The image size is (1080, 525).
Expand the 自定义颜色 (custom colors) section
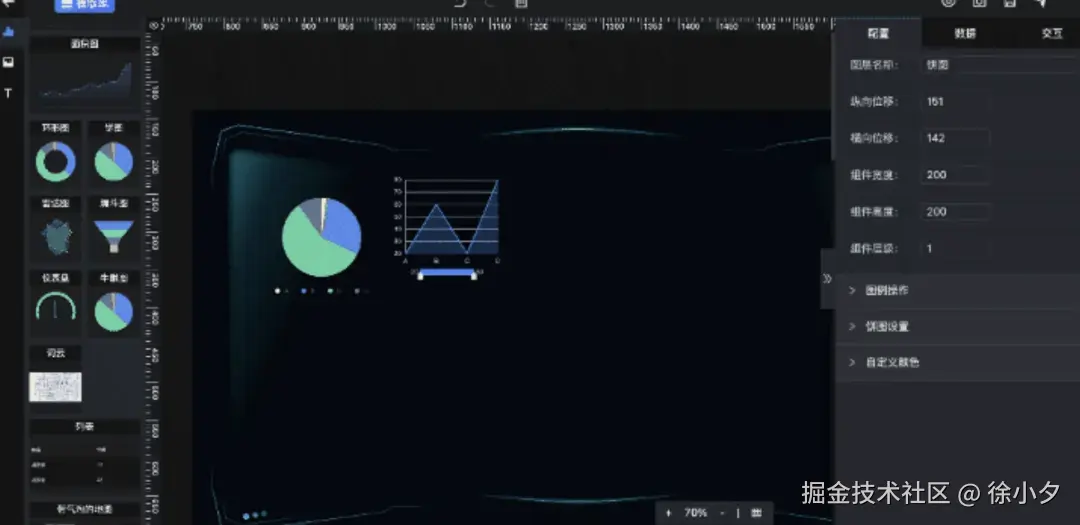click(957, 362)
